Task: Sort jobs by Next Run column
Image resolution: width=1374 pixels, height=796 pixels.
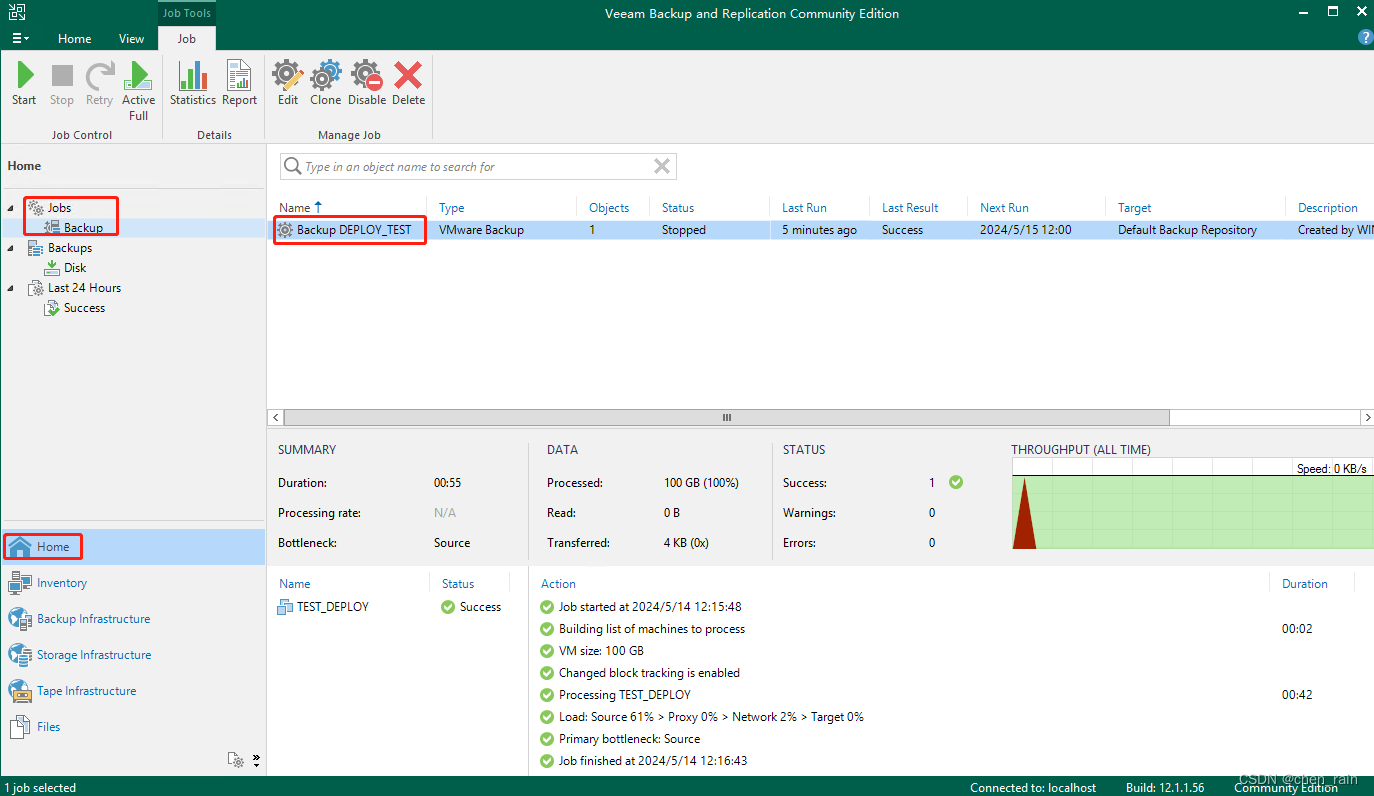Action: point(1004,208)
